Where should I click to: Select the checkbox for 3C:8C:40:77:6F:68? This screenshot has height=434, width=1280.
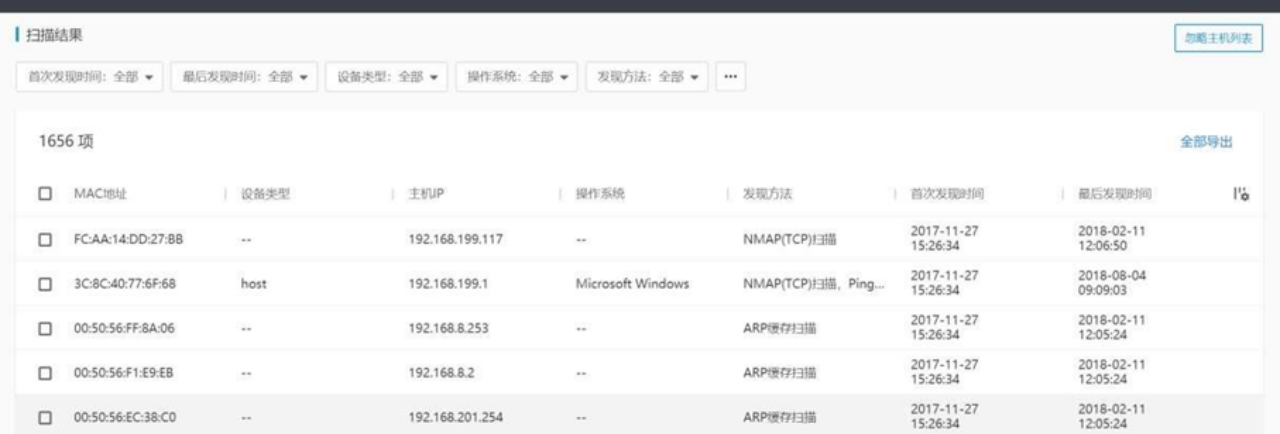[45, 283]
